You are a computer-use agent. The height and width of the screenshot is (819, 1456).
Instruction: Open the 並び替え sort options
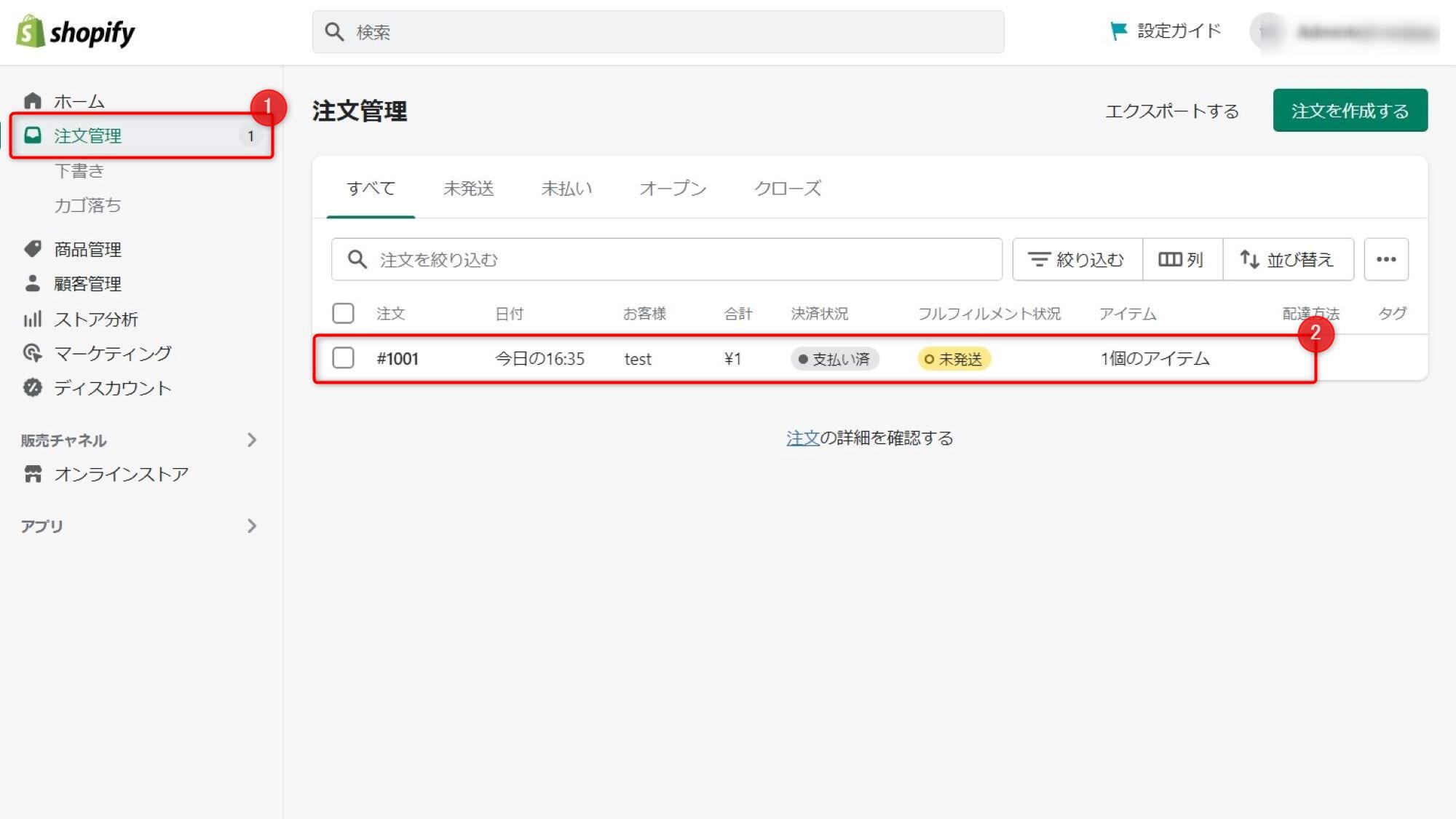pos(1288,258)
